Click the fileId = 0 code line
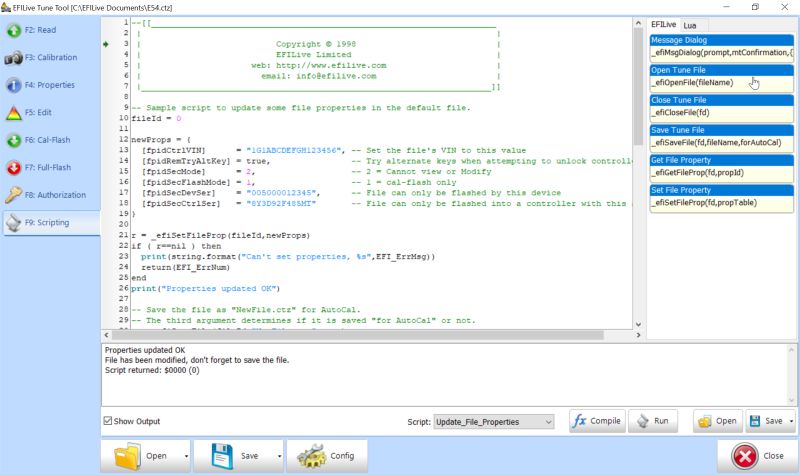This screenshot has width=800, height=475. pyautogui.click(x=156, y=118)
